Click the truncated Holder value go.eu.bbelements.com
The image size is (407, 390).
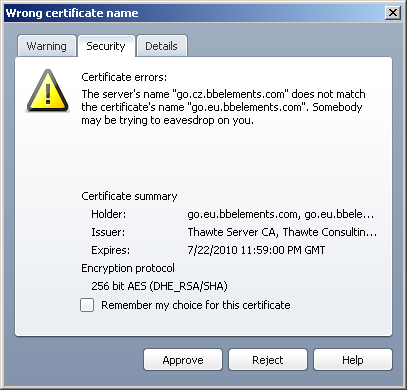(x=281, y=214)
